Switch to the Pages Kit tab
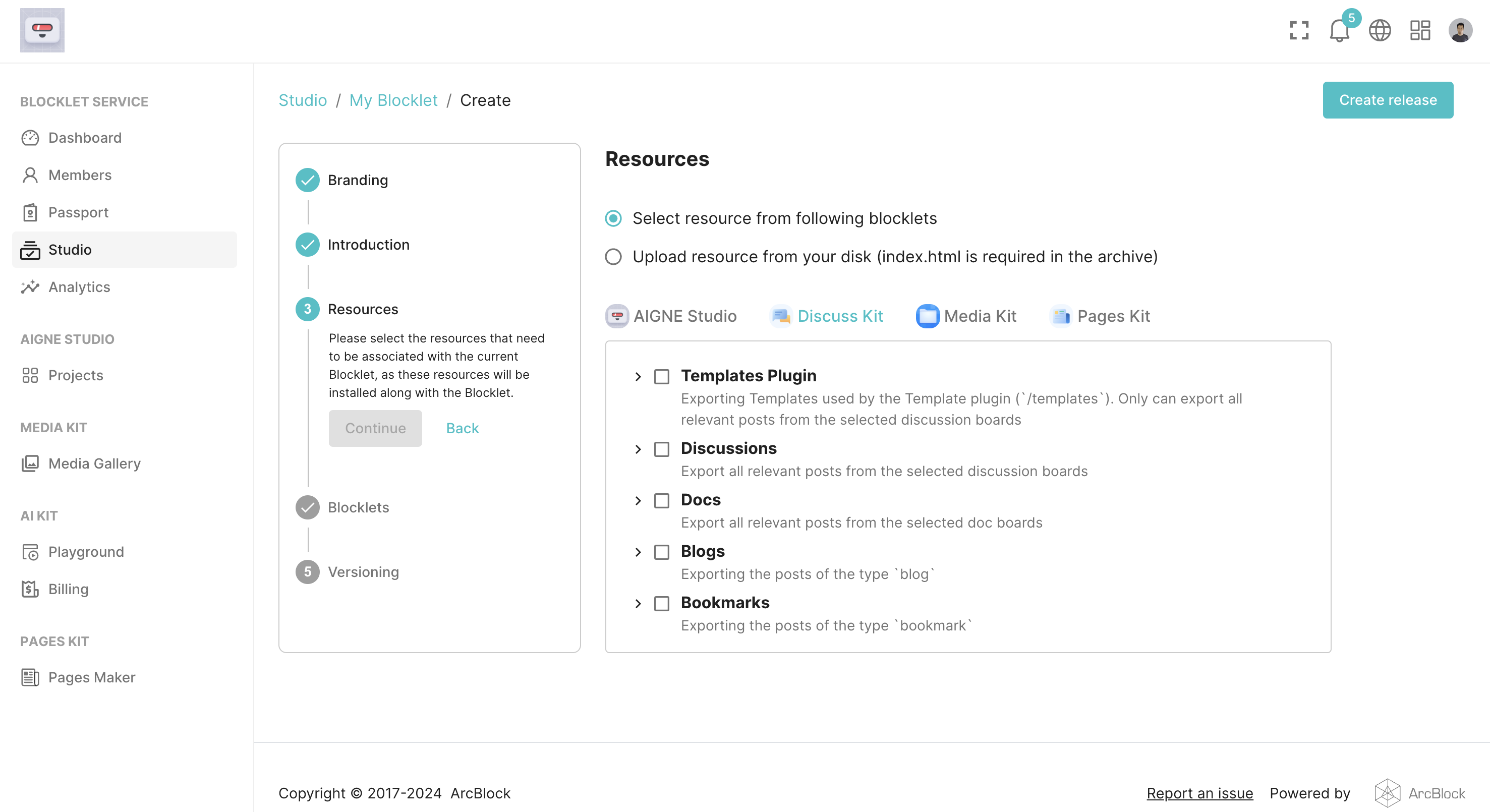The width and height of the screenshot is (1490, 812). [1100, 316]
